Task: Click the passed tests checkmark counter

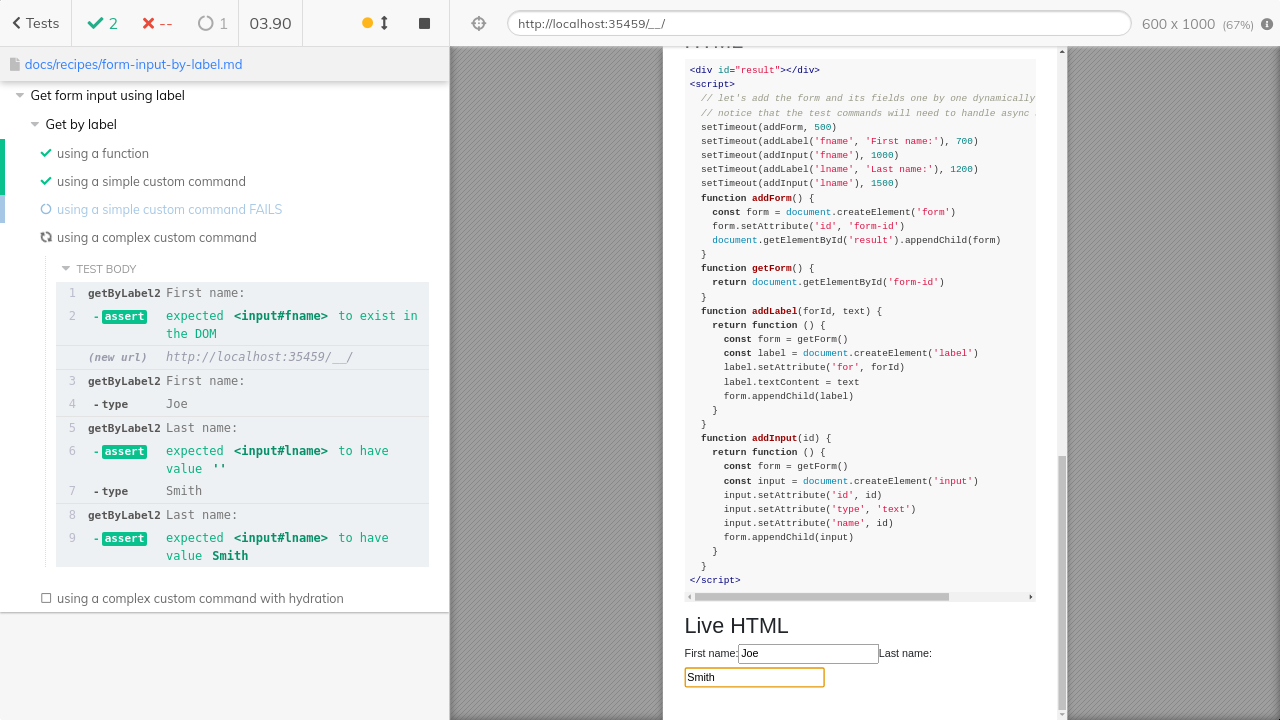Action: coord(103,23)
